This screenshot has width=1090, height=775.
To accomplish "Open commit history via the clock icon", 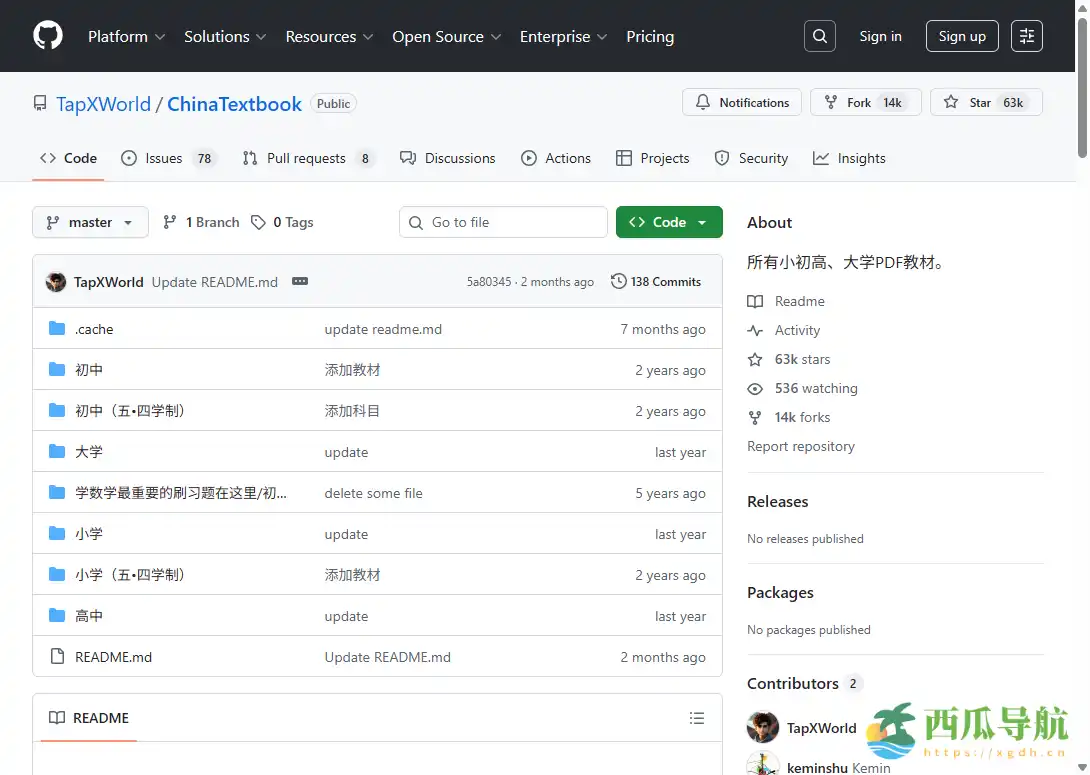I will tap(618, 281).
